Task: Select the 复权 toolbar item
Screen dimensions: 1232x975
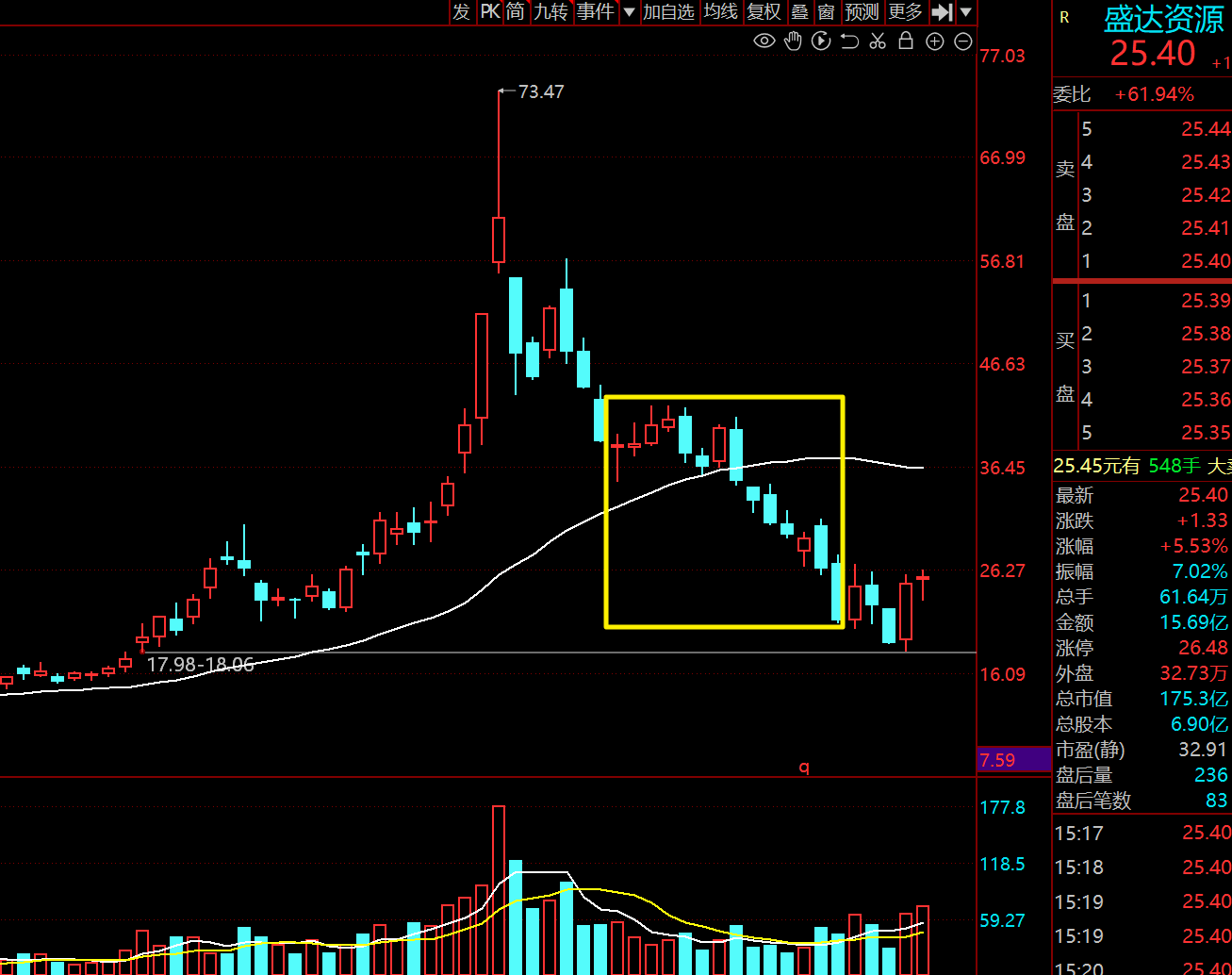Action: pos(764,11)
